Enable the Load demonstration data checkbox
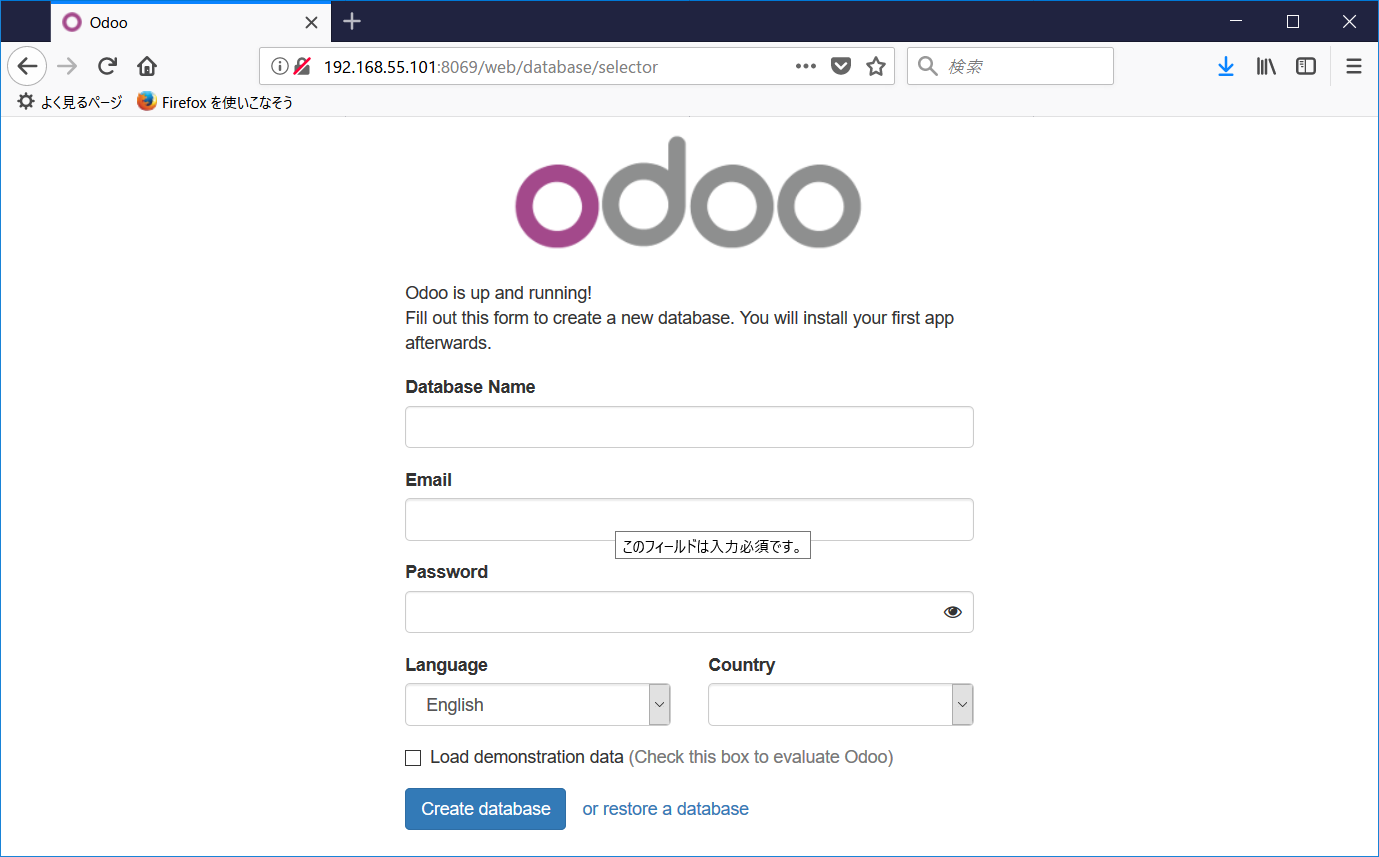 (x=413, y=757)
